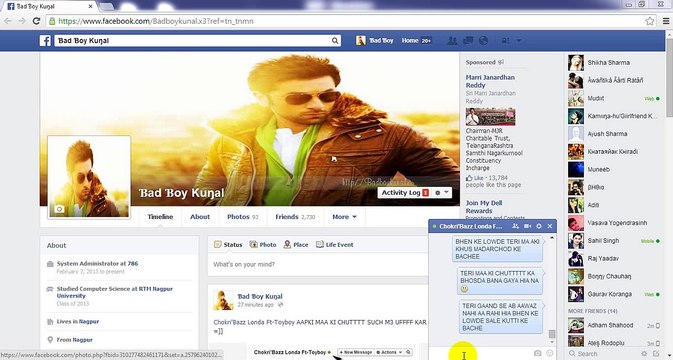Open notifications globe icon
The height and width of the screenshot is (360, 673).
coord(483,40)
